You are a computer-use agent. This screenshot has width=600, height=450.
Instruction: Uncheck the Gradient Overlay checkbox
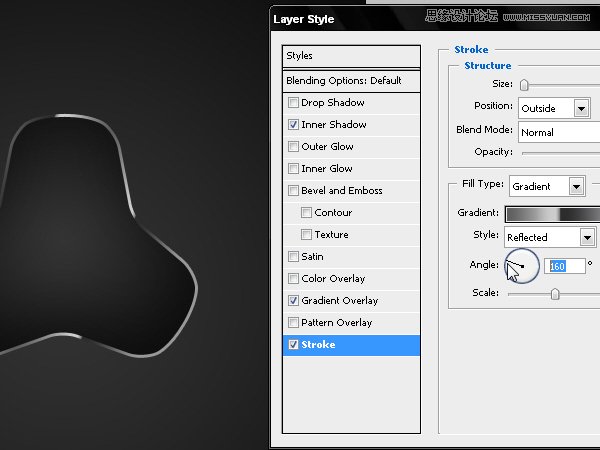[293, 301]
